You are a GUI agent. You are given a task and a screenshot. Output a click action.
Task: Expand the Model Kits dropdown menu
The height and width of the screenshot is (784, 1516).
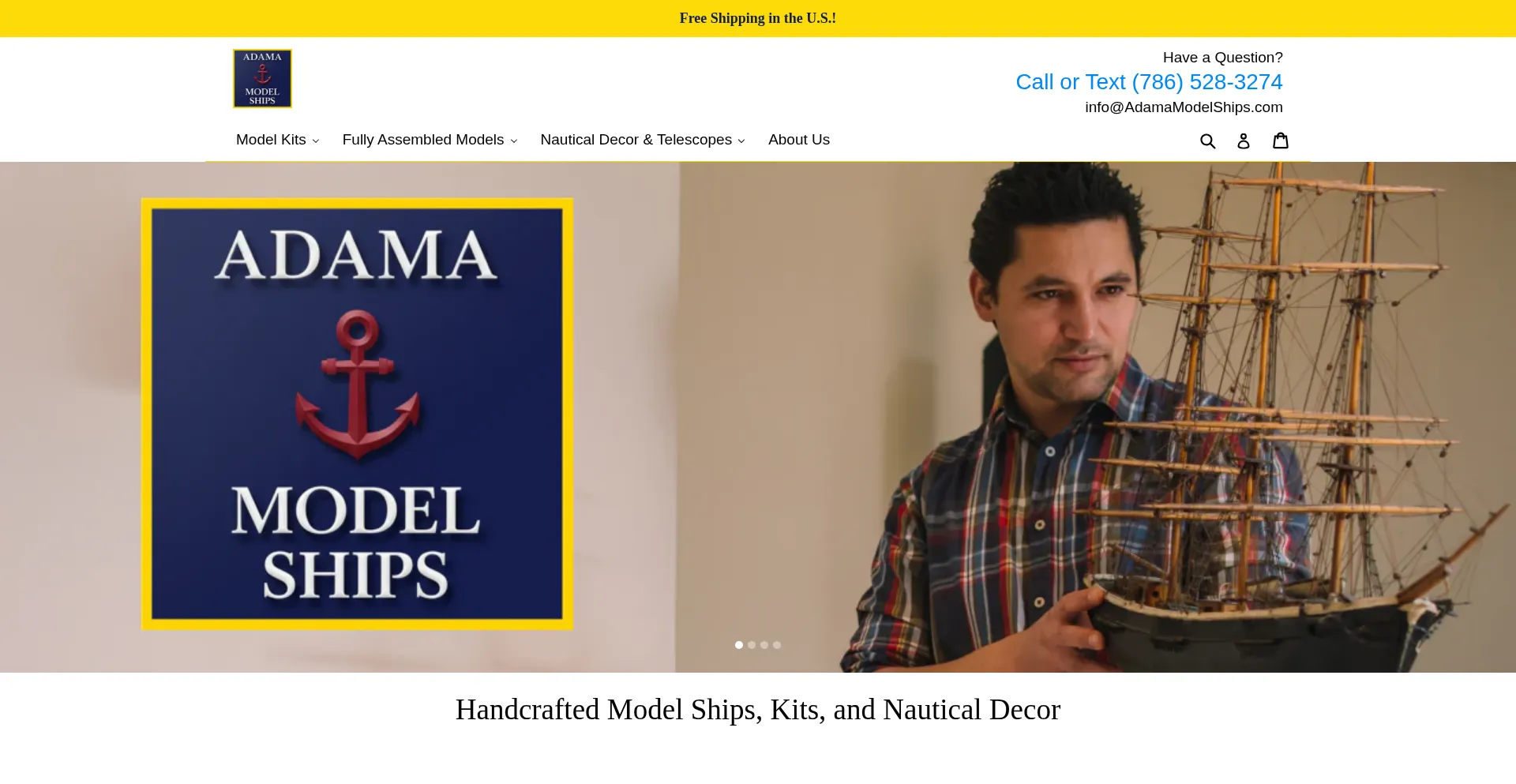[x=277, y=140]
